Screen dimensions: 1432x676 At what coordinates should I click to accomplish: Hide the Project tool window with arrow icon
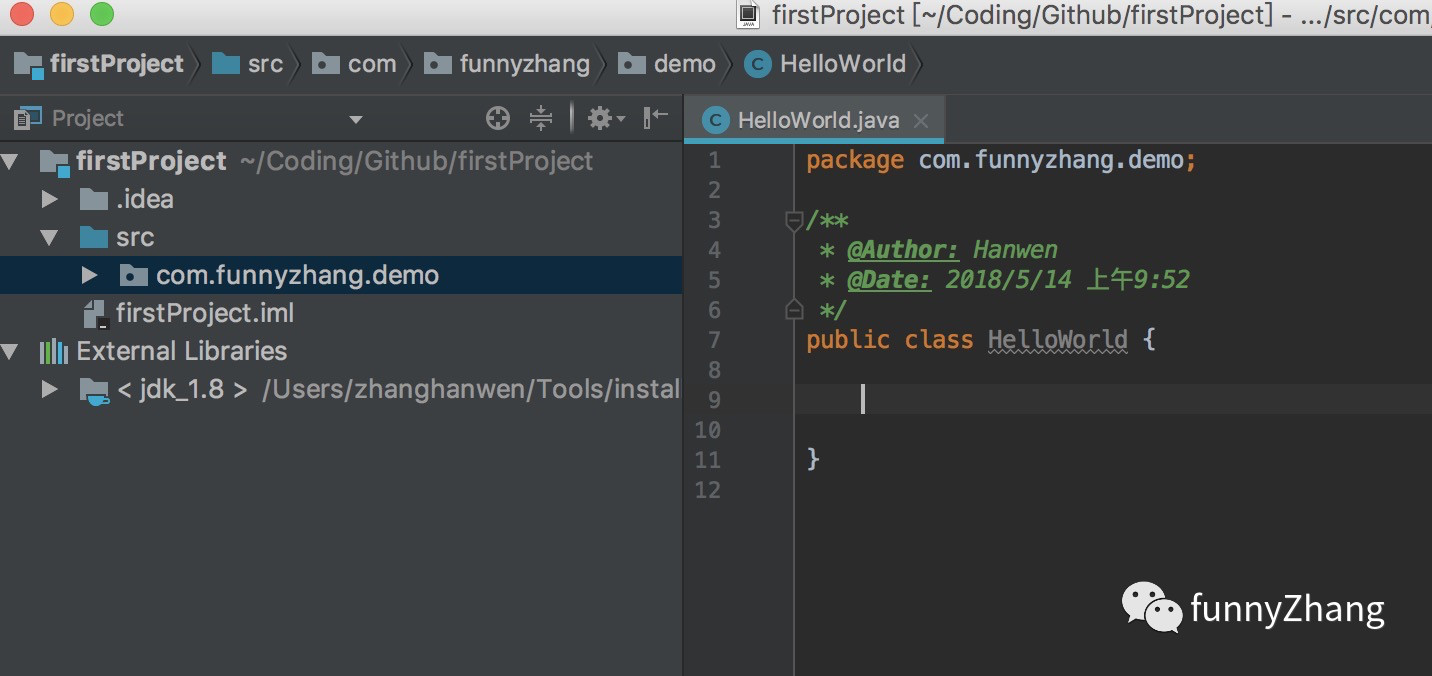click(656, 118)
